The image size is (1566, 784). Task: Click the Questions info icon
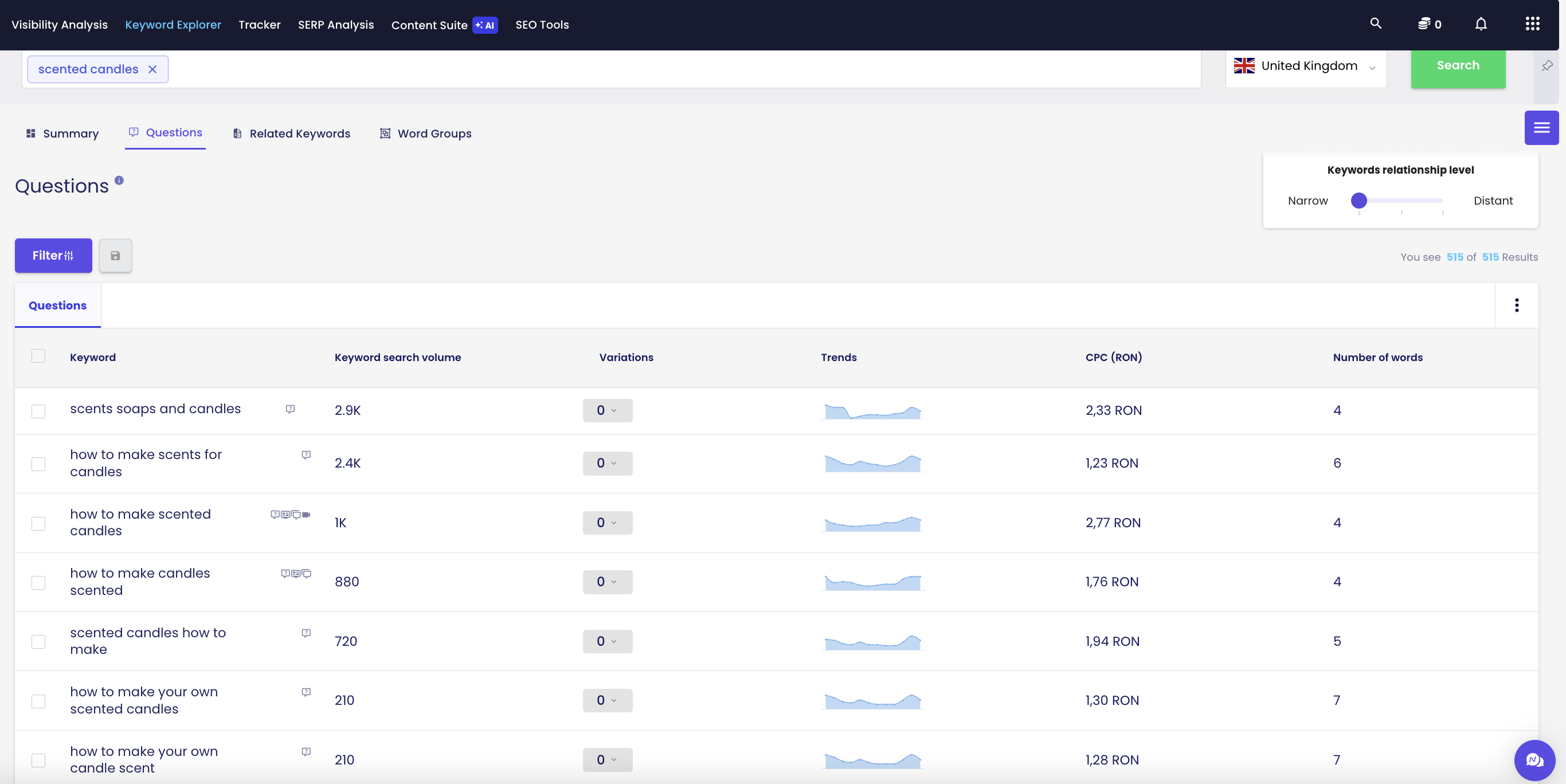click(119, 180)
